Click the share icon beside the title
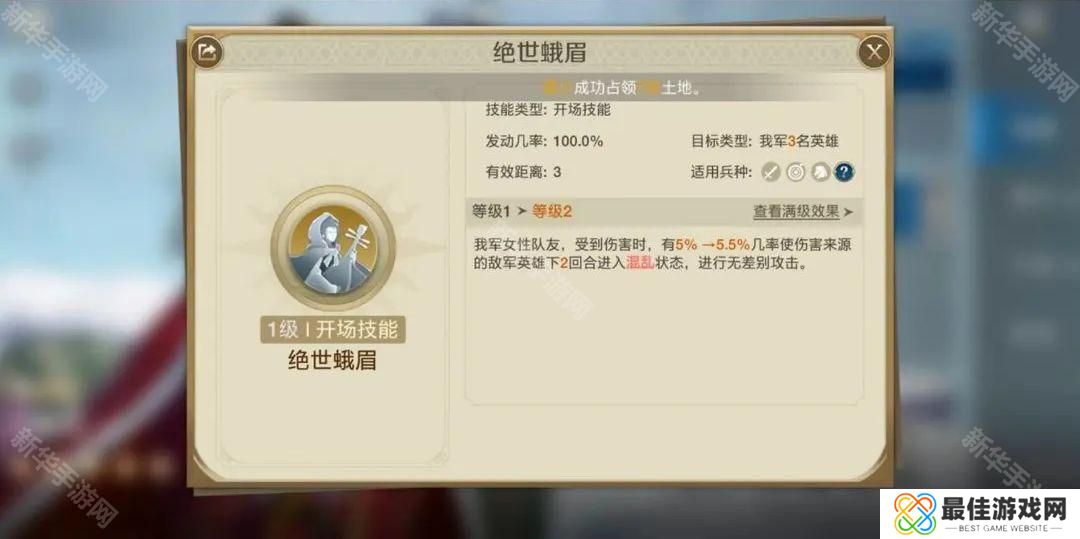 click(206, 52)
